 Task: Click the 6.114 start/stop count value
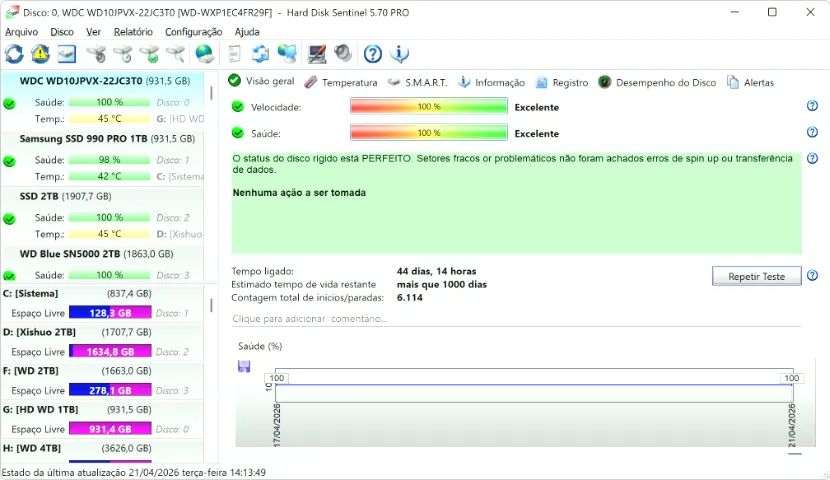410,297
